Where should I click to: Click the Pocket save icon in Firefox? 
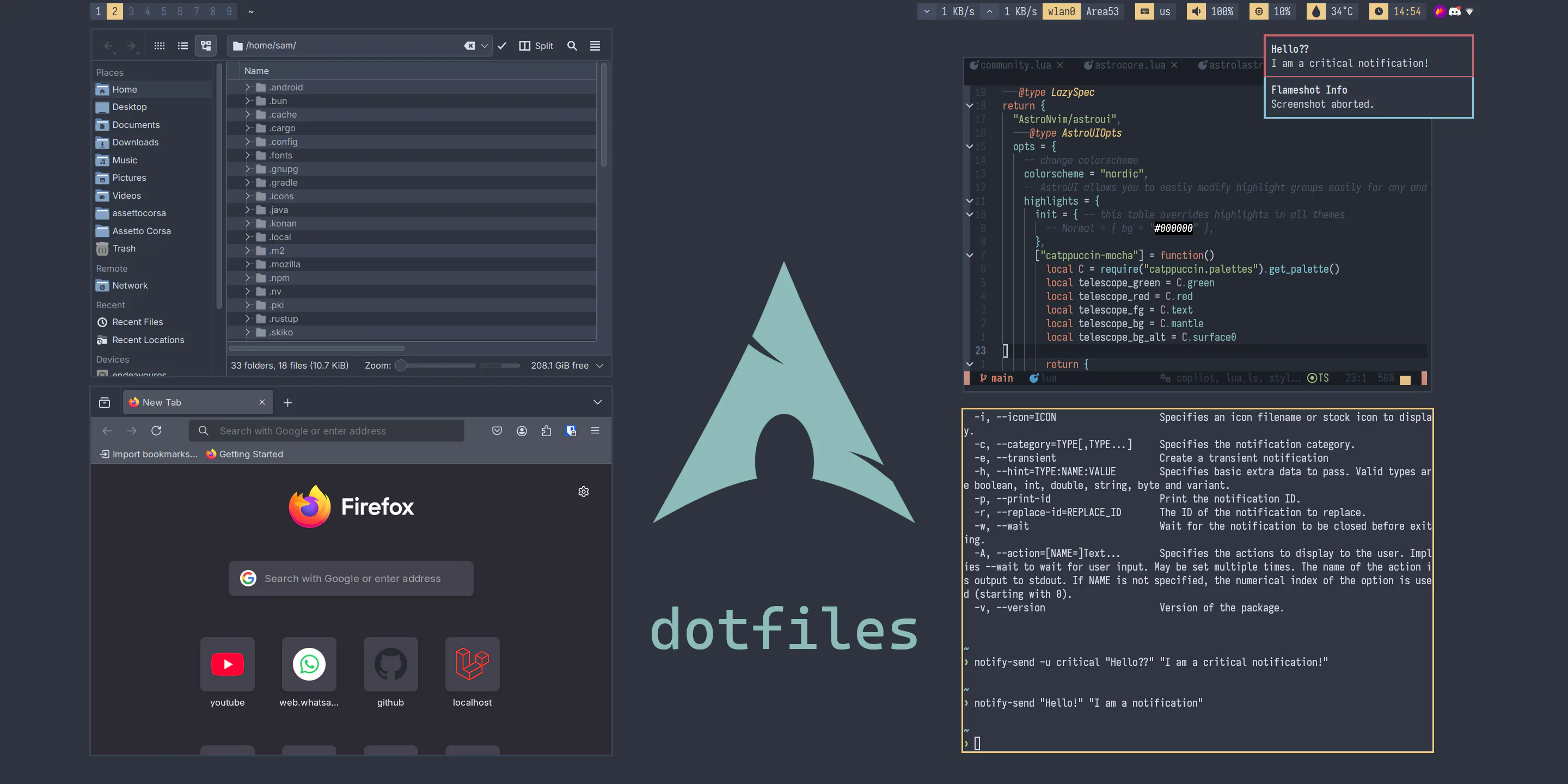(497, 431)
